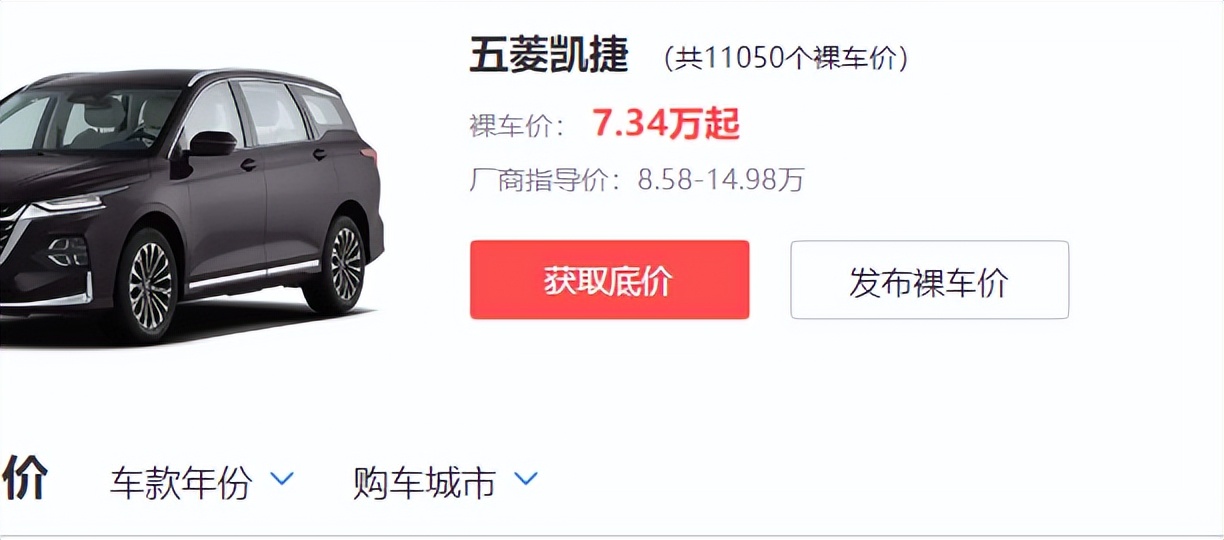Screen dimensions: 1224x540
Task: Open the 五菱凯捷 model title link
Action: (549, 57)
